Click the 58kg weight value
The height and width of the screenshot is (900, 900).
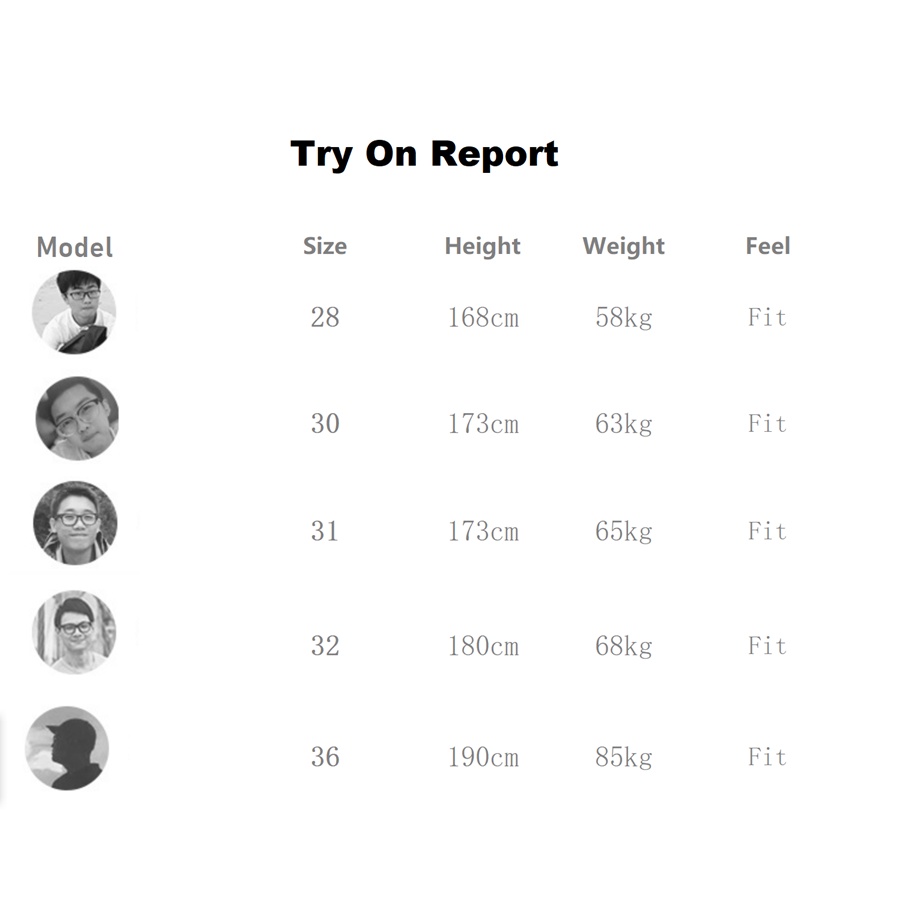click(624, 318)
